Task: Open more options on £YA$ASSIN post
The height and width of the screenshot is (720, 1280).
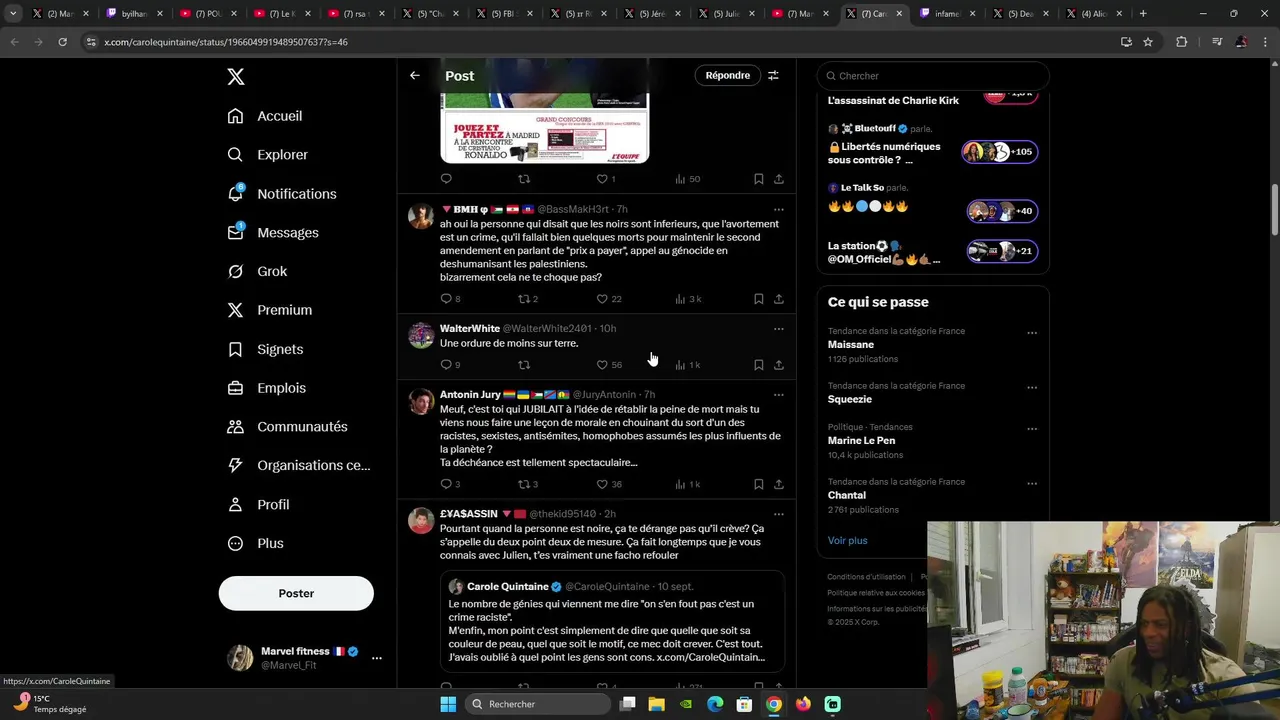Action: coord(779,514)
